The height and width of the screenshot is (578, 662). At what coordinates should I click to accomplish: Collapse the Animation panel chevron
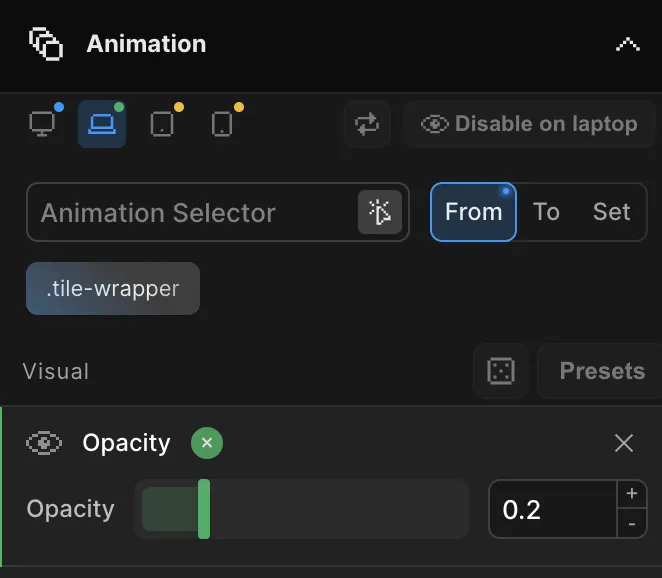[628, 44]
